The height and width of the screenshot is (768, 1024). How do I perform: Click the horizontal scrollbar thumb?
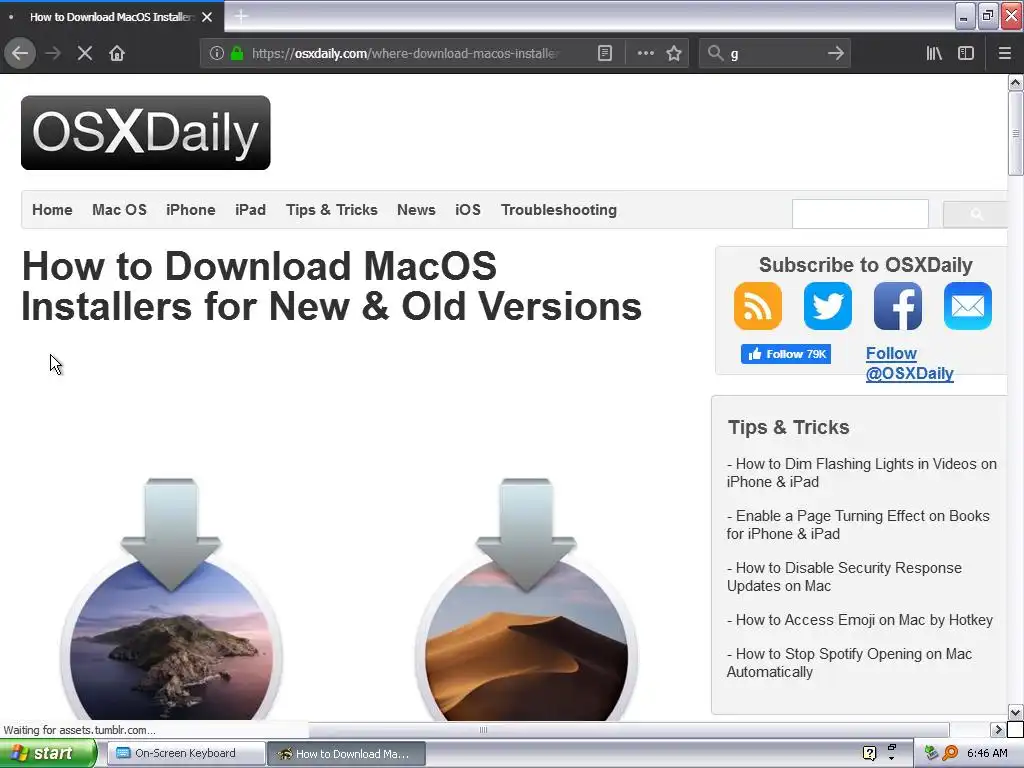tap(483, 729)
